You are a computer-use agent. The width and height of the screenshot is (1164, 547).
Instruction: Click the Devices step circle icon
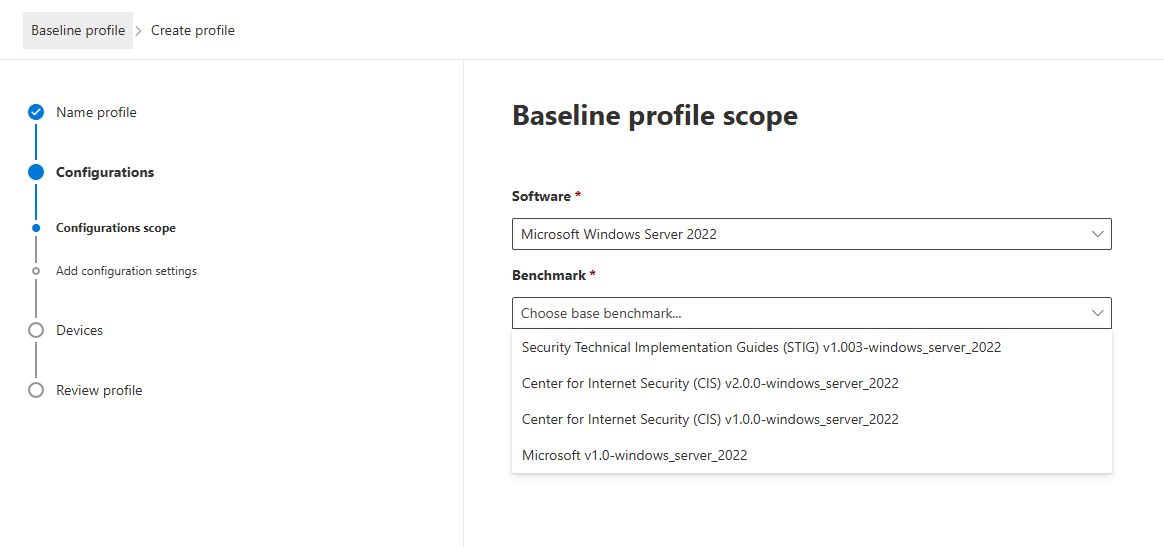click(x=36, y=330)
